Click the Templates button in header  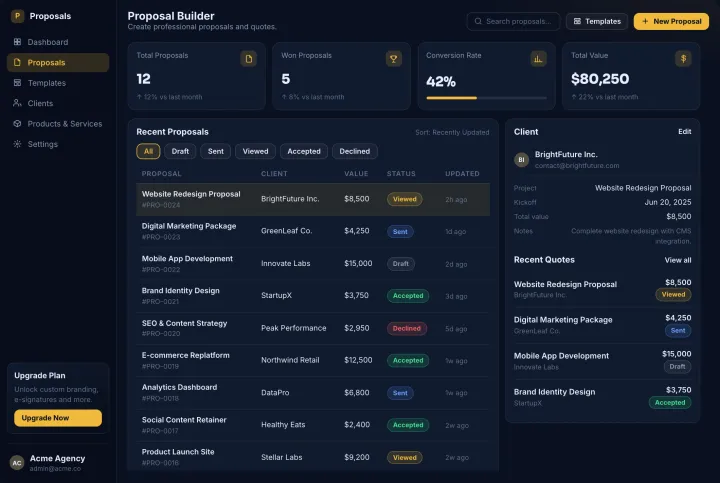(x=597, y=21)
